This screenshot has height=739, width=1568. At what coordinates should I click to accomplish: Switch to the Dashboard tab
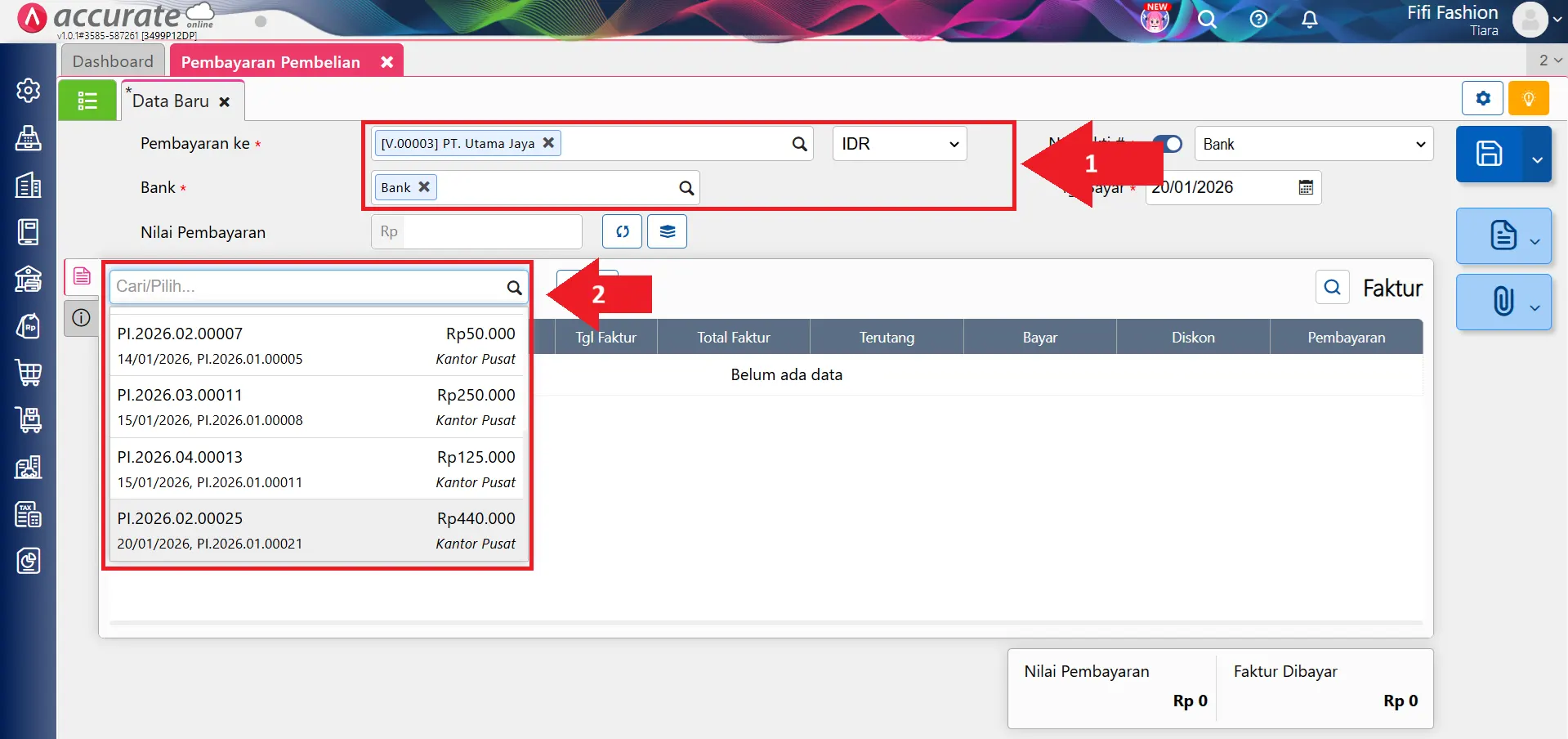click(x=113, y=61)
